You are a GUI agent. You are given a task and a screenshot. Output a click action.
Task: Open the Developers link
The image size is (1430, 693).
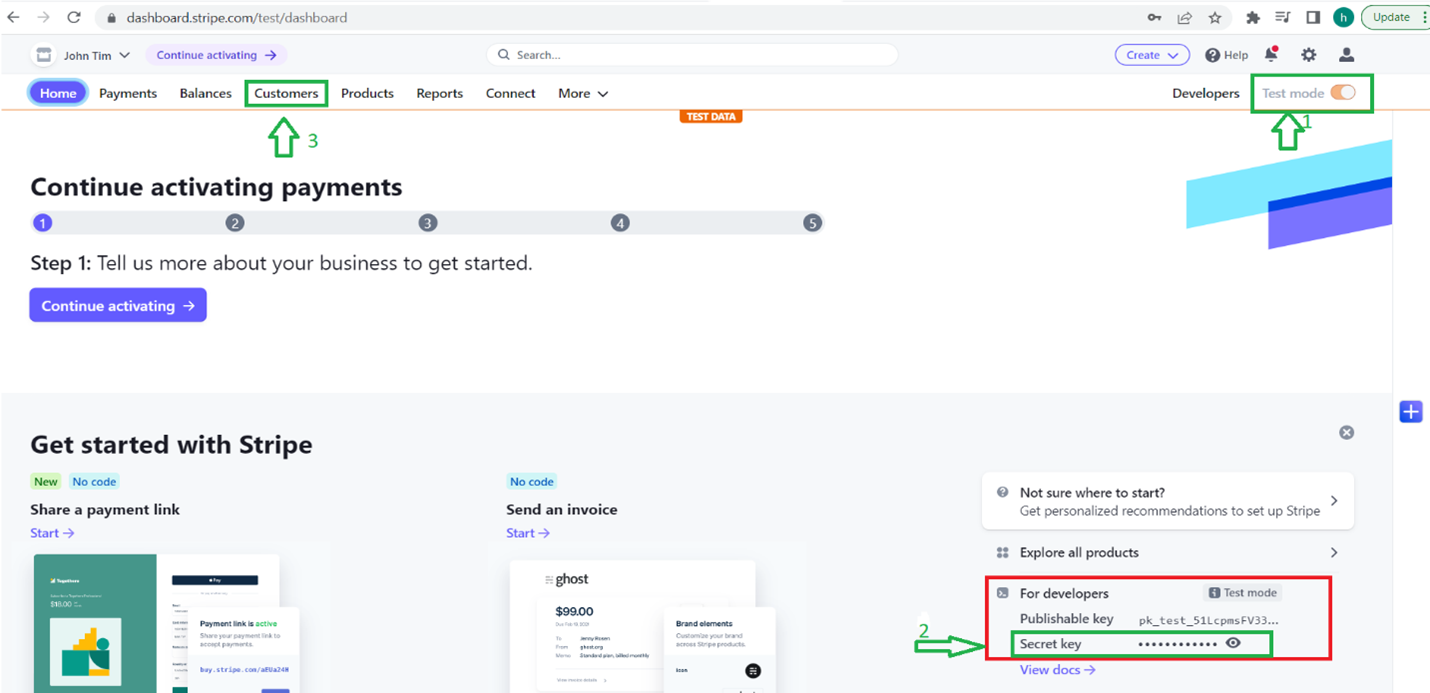(1205, 93)
